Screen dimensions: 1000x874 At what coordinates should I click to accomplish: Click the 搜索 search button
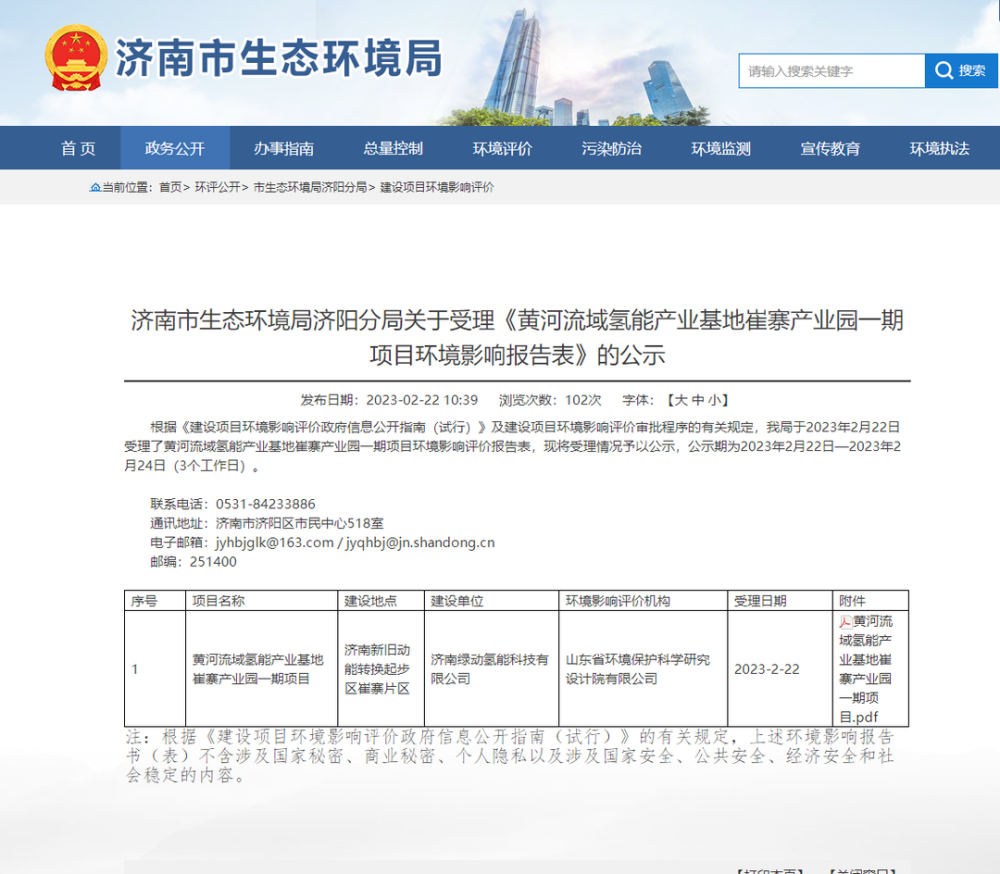(x=961, y=71)
